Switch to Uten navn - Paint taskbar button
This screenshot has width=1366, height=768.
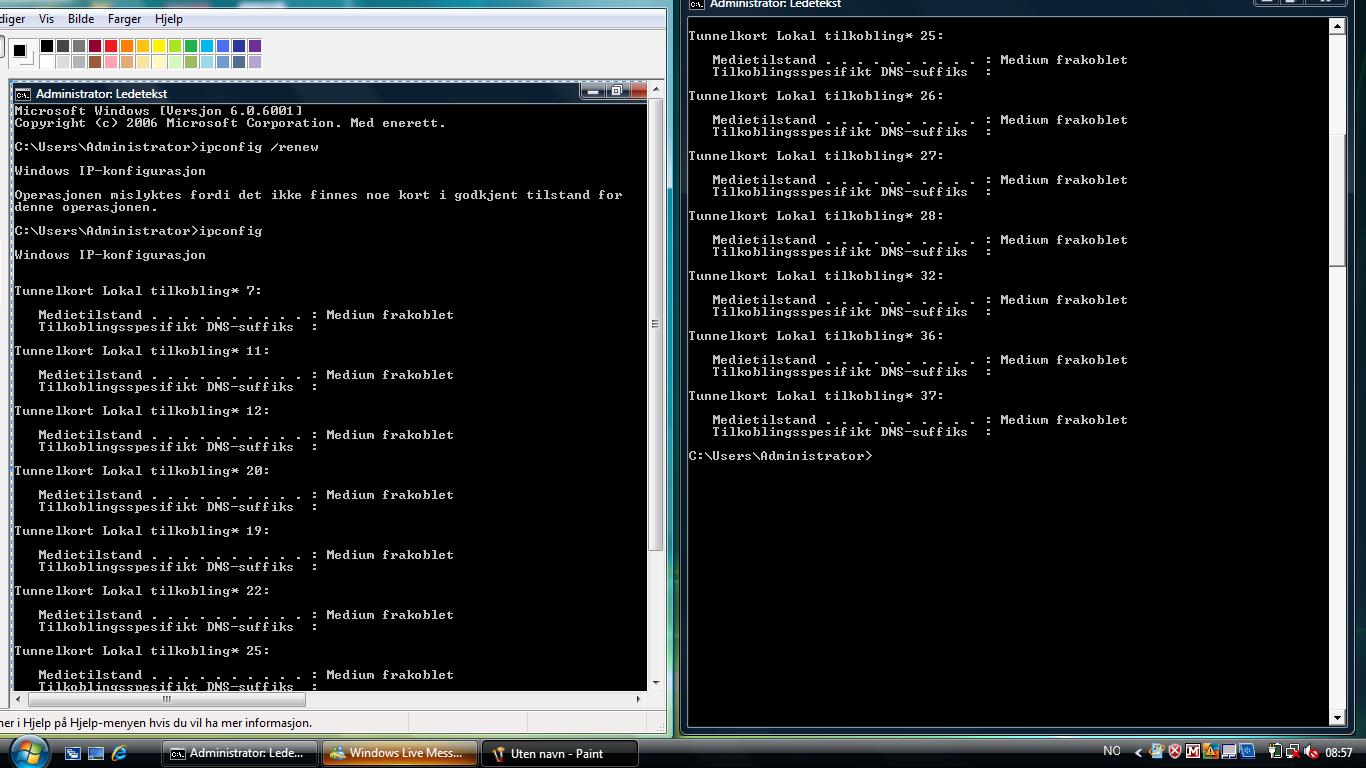coord(560,753)
